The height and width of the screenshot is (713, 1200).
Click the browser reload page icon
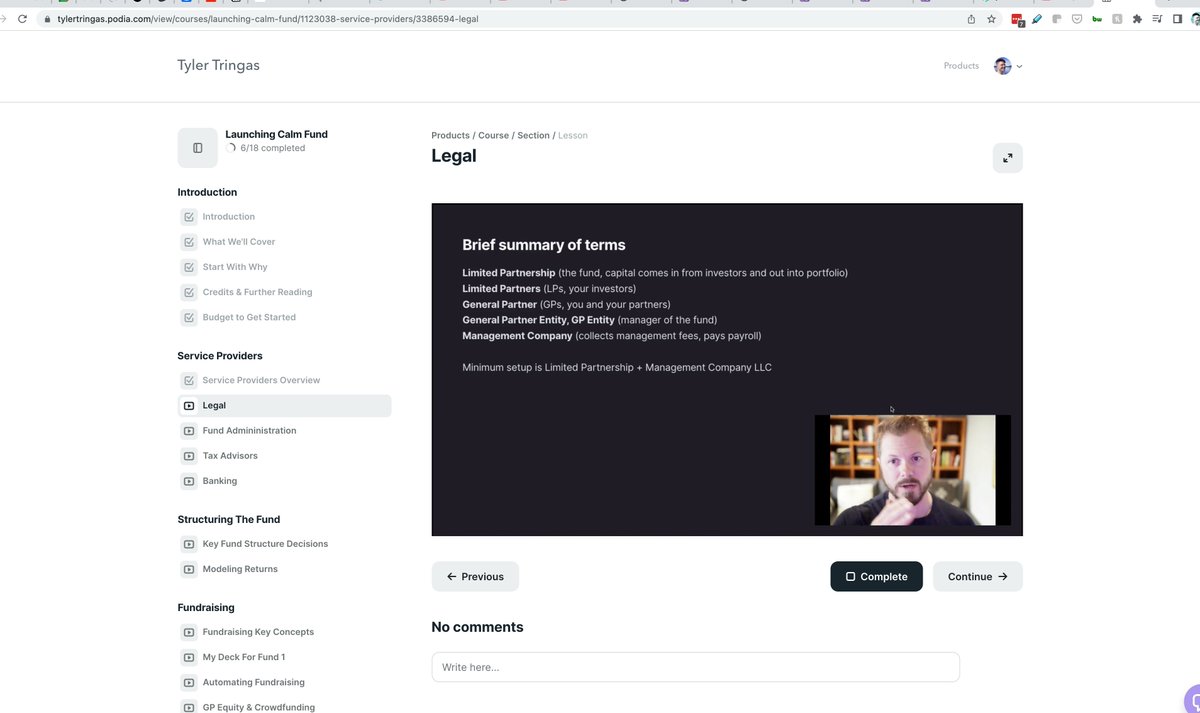23,19
